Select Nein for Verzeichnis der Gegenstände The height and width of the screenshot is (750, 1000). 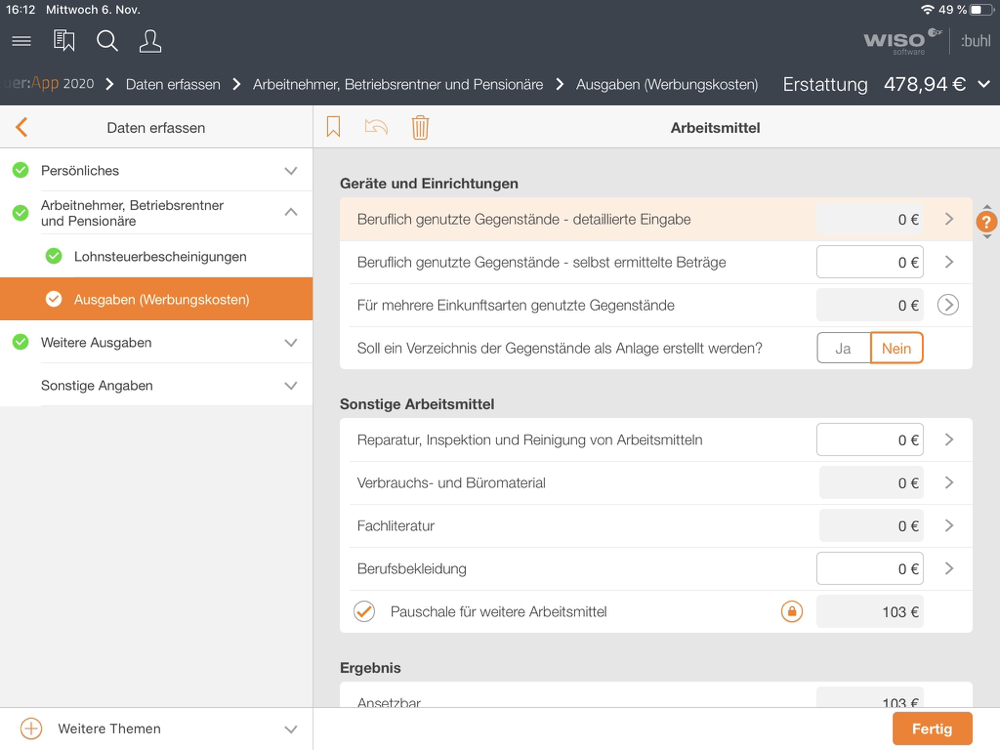click(x=896, y=348)
